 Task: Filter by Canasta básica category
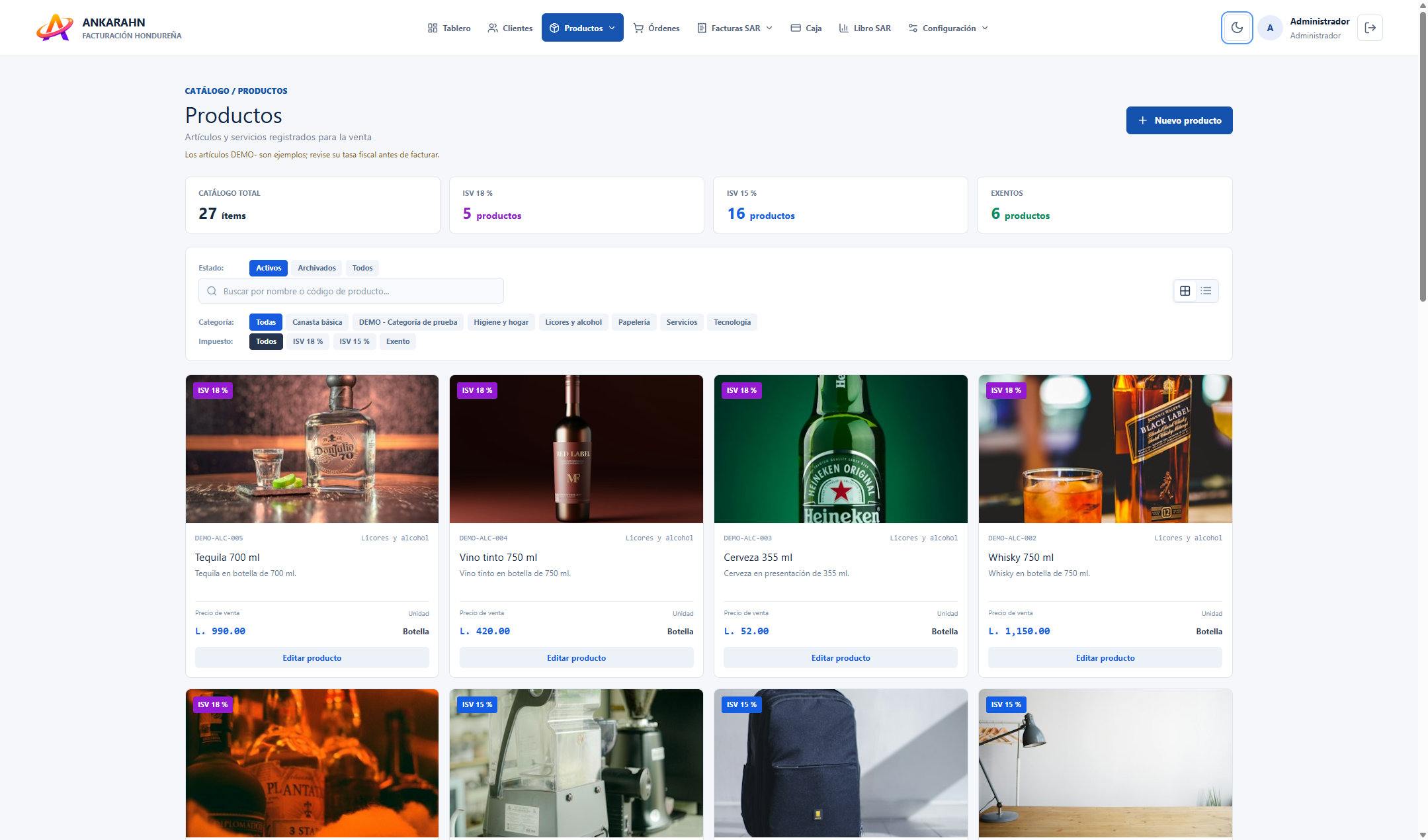click(x=317, y=322)
